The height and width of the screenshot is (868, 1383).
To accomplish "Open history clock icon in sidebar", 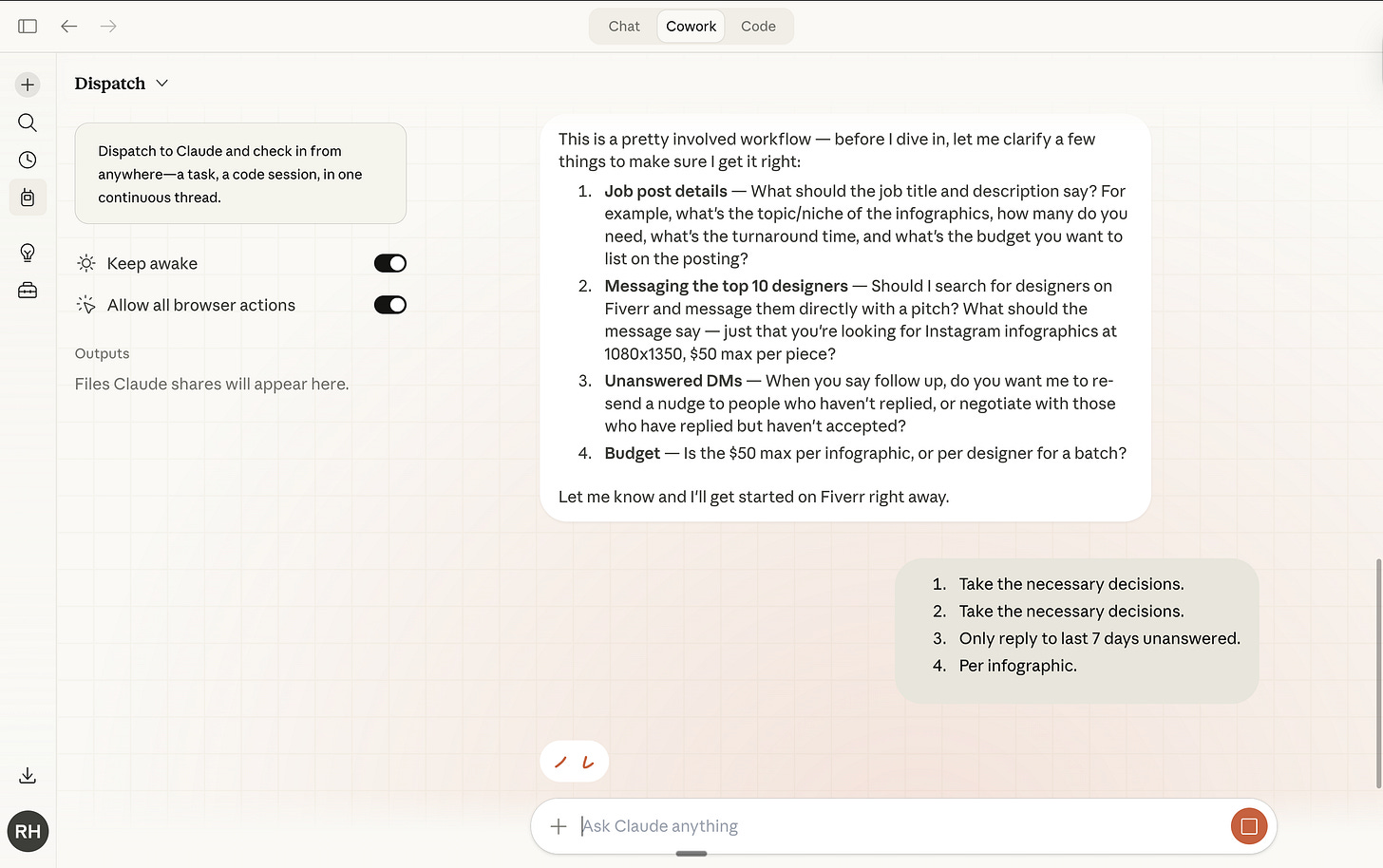I will tap(28, 160).
